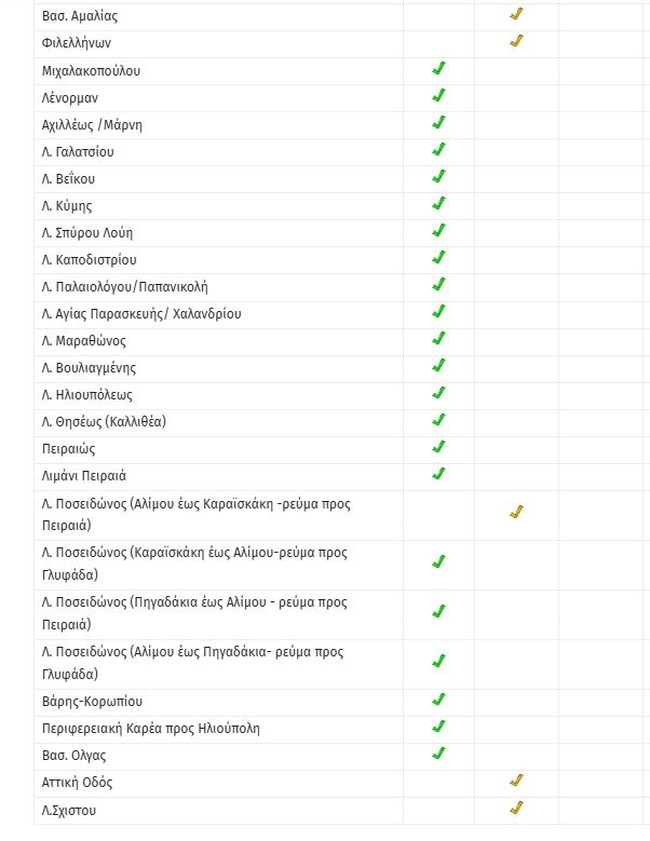The width and height of the screenshot is (650, 841).
Task: Click the green checkmark beside Μιχαλακοπούλου
Action: pos(438,69)
